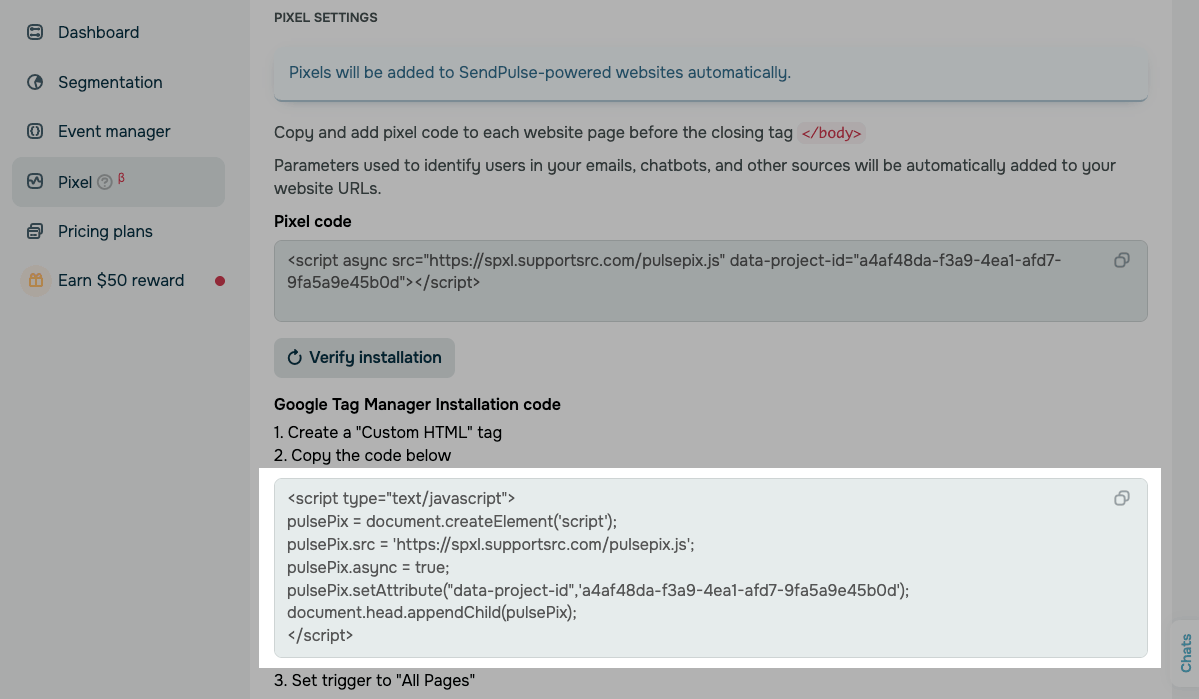Click the Pricing plans icon

coord(35,231)
